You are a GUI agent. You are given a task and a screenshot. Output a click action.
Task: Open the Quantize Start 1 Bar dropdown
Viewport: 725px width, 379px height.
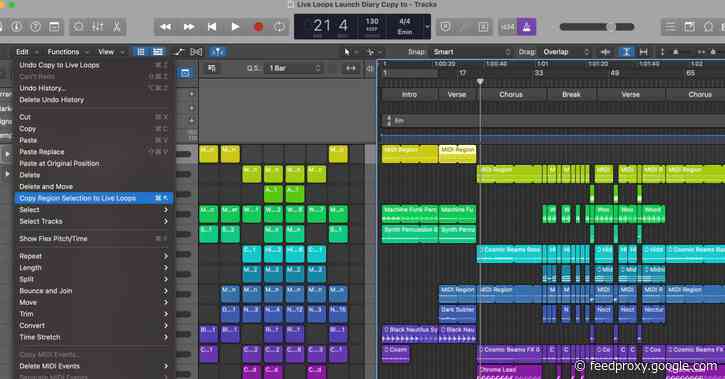coord(295,68)
